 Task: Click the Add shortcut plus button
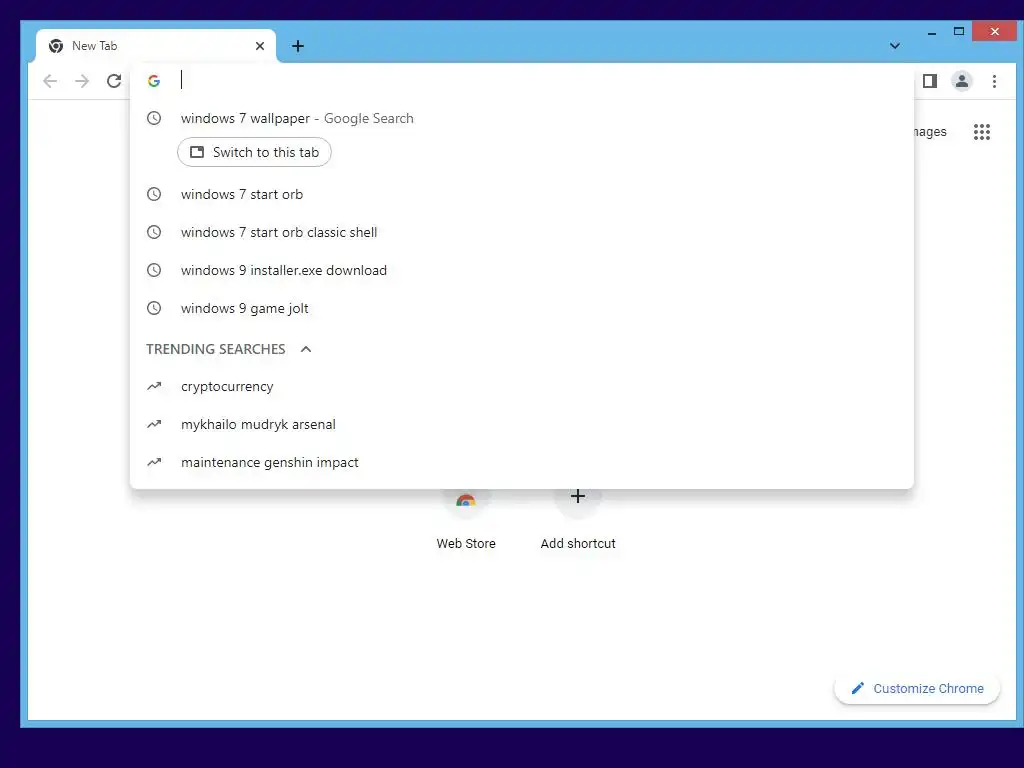[578, 498]
